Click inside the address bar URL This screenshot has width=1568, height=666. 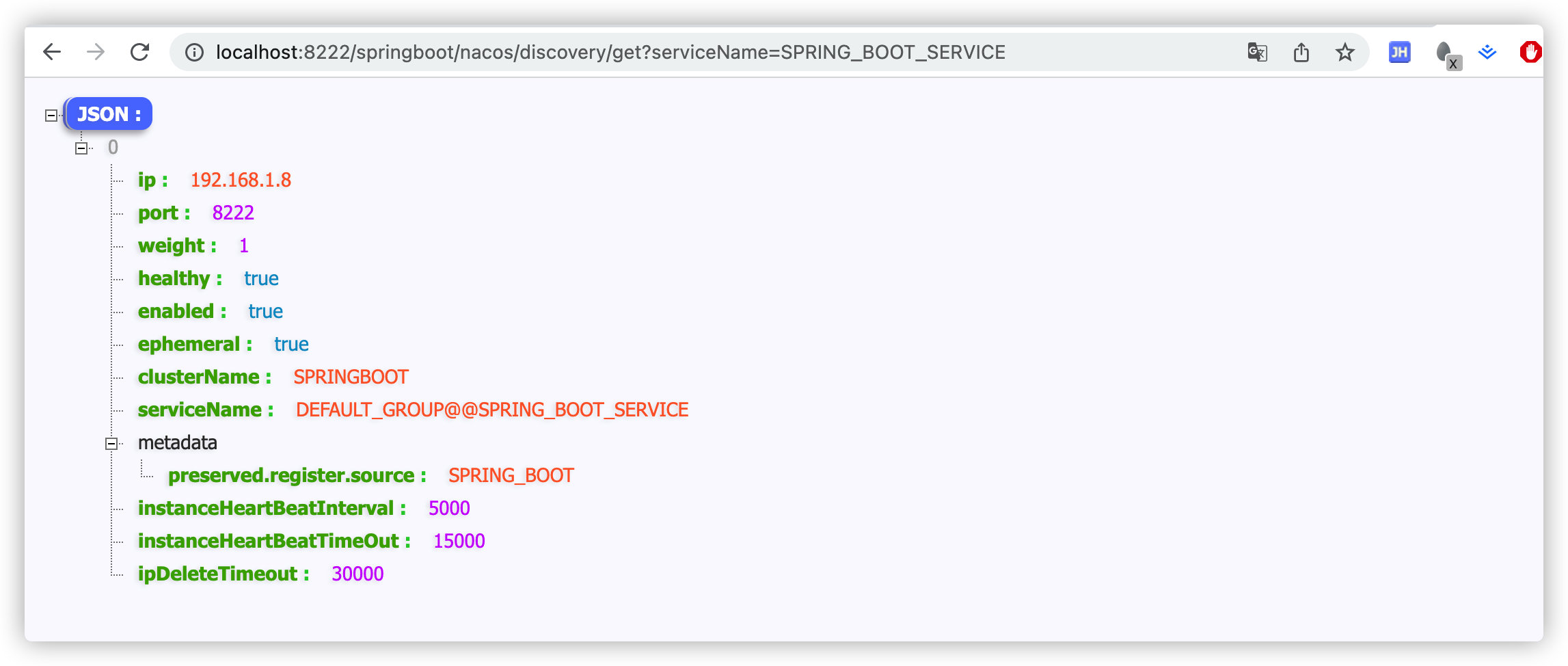tap(608, 51)
